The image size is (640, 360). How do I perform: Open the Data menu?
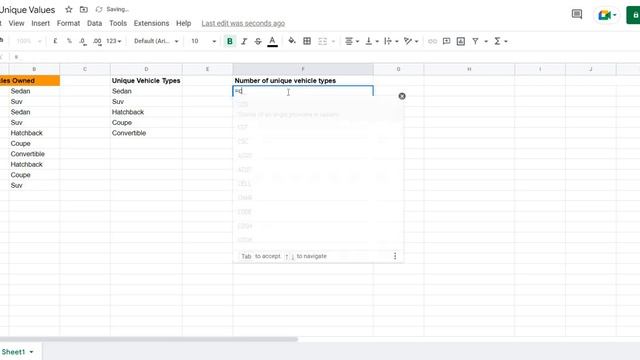pyautogui.click(x=94, y=23)
